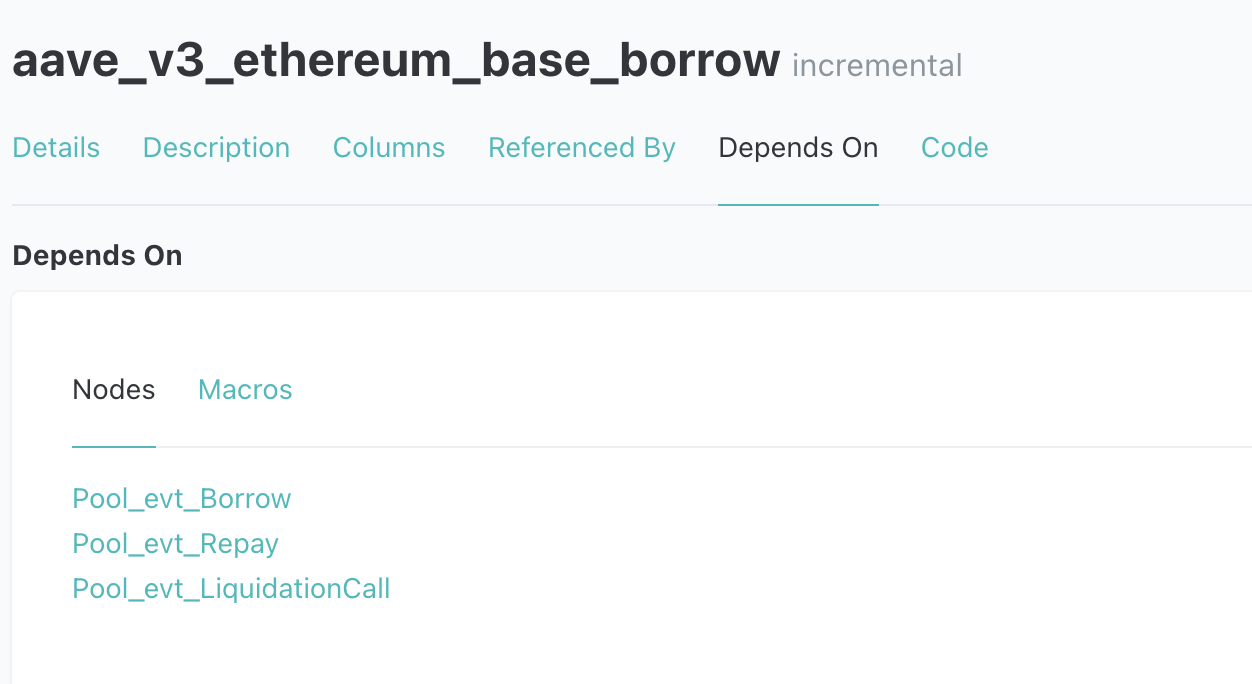Show the Referenced By tab
Screen dimensions: 1252x684
point(582,148)
